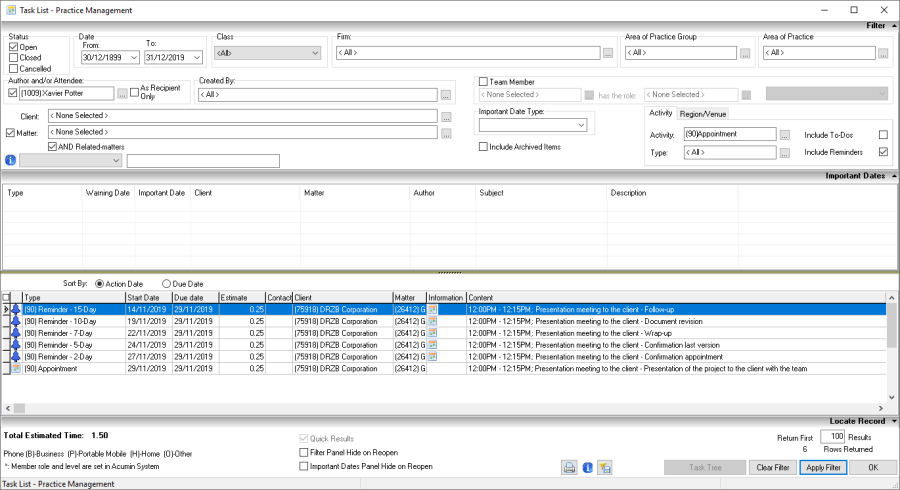
Task: Click the Clear Filter button
Action: 773,468
